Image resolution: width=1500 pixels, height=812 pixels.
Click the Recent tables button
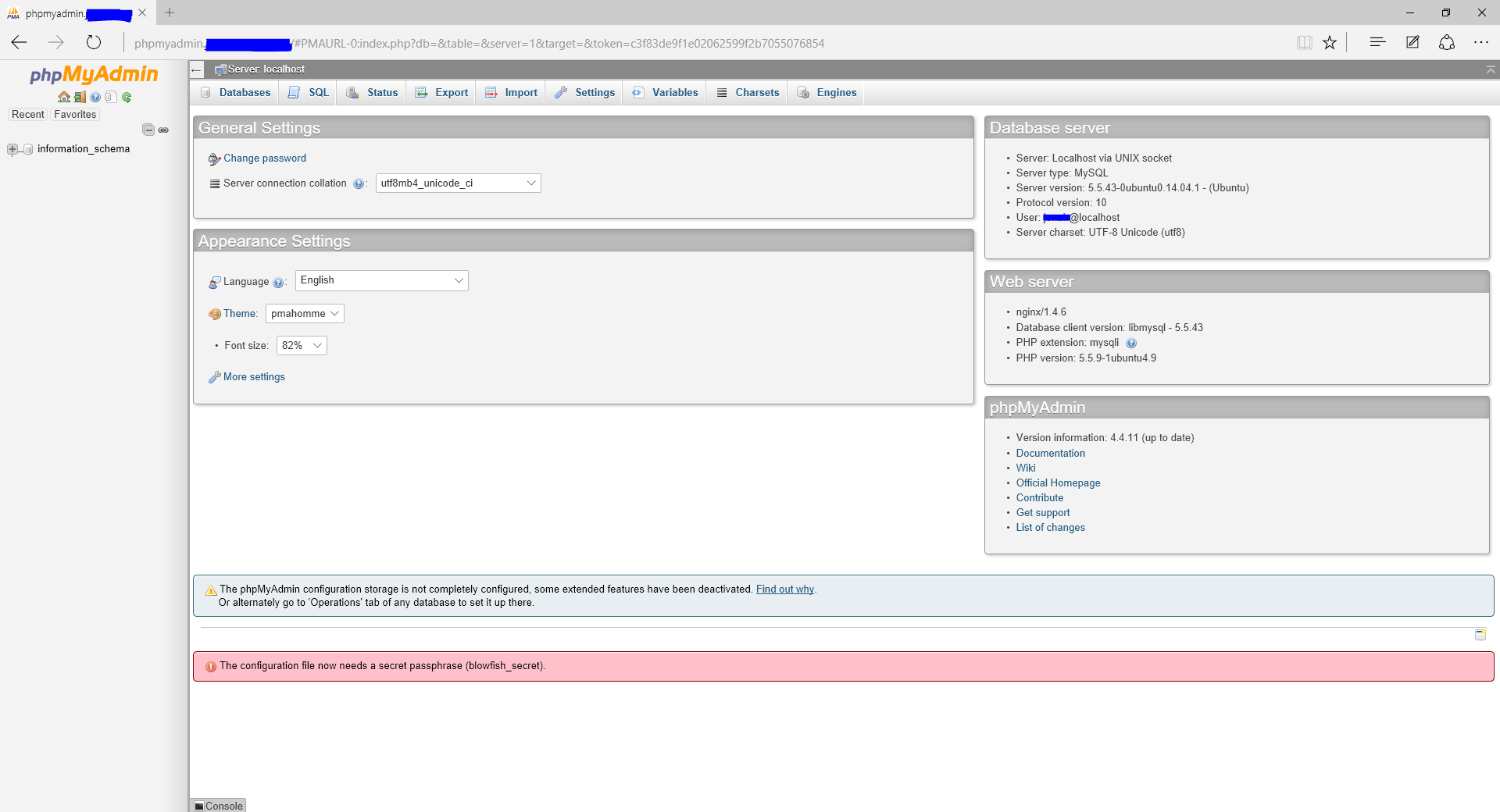click(28, 115)
